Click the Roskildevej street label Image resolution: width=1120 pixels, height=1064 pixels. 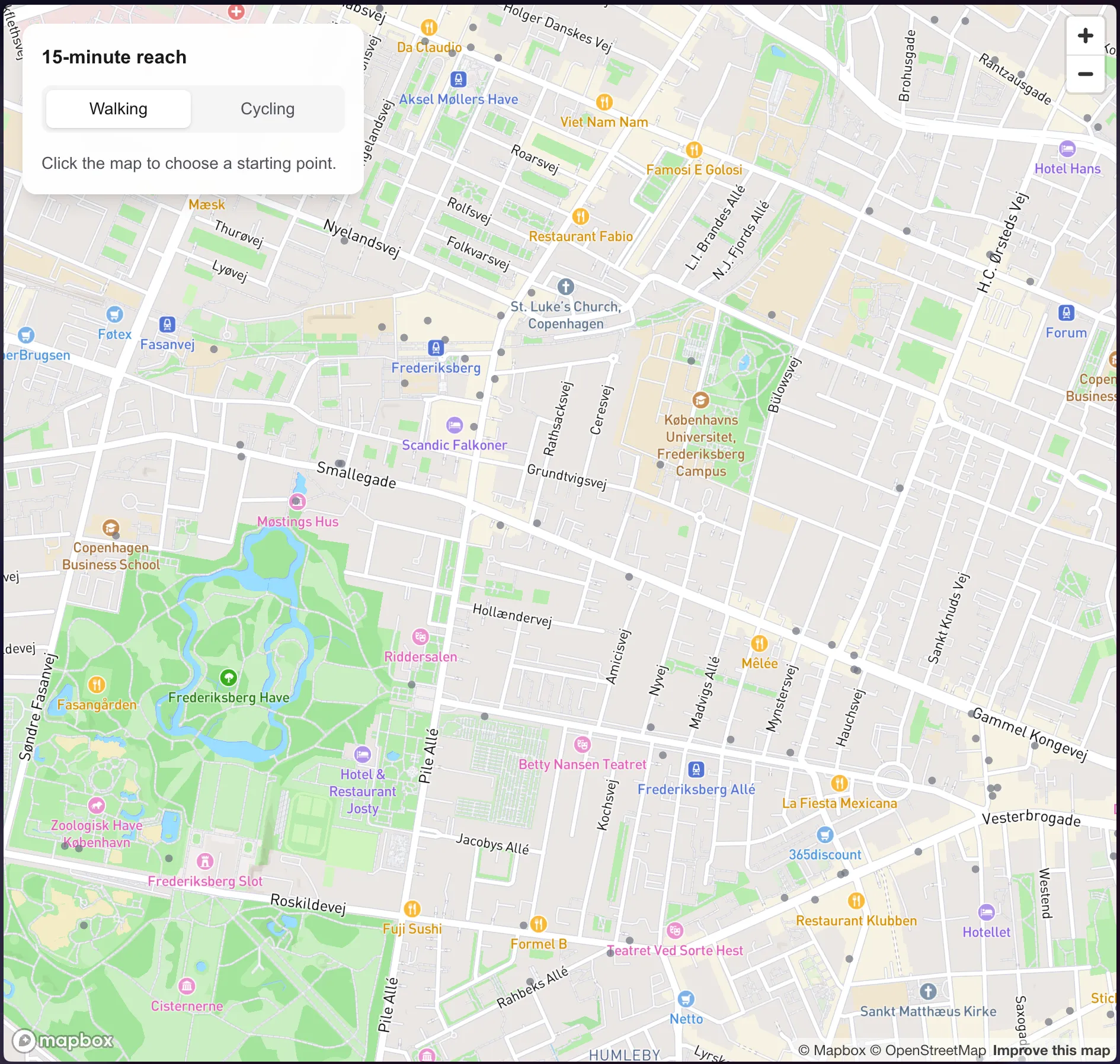click(308, 903)
